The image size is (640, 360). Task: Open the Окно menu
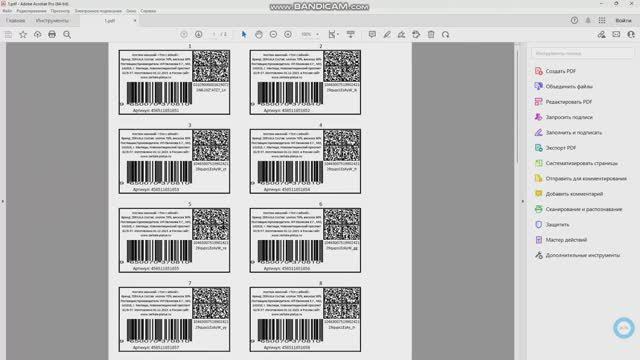click(131, 11)
